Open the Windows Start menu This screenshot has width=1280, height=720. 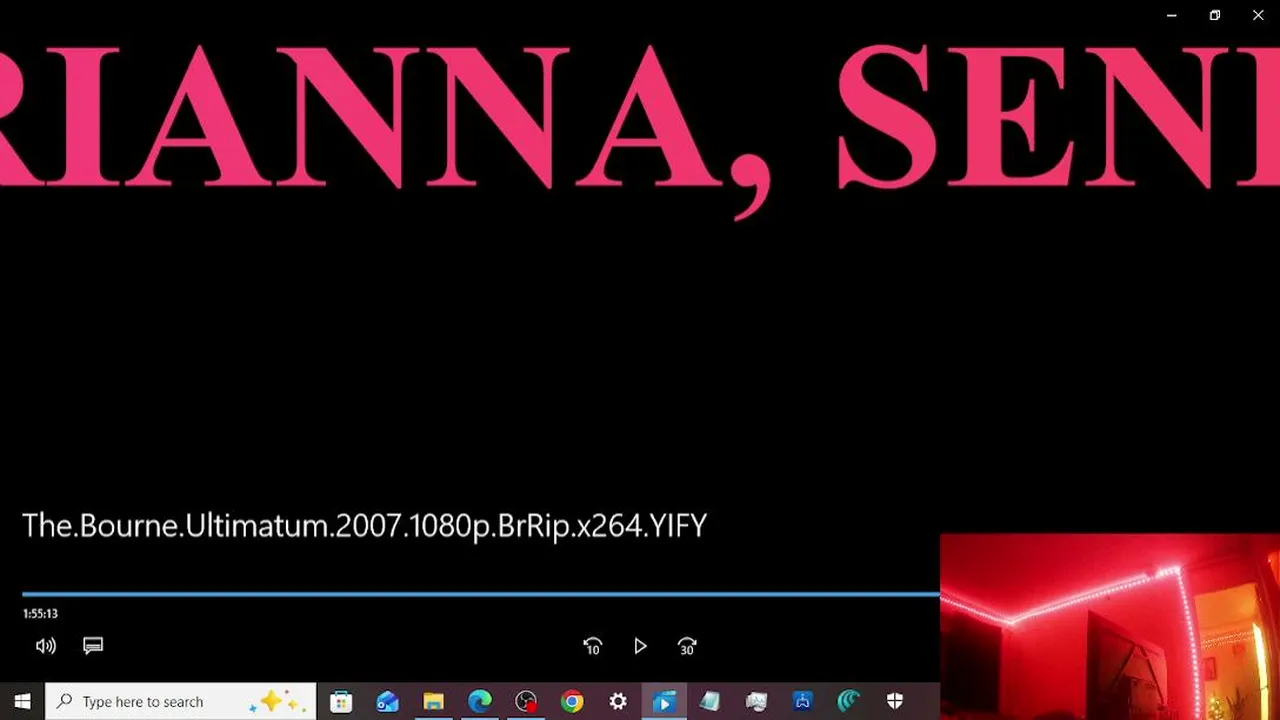click(23, 701)
